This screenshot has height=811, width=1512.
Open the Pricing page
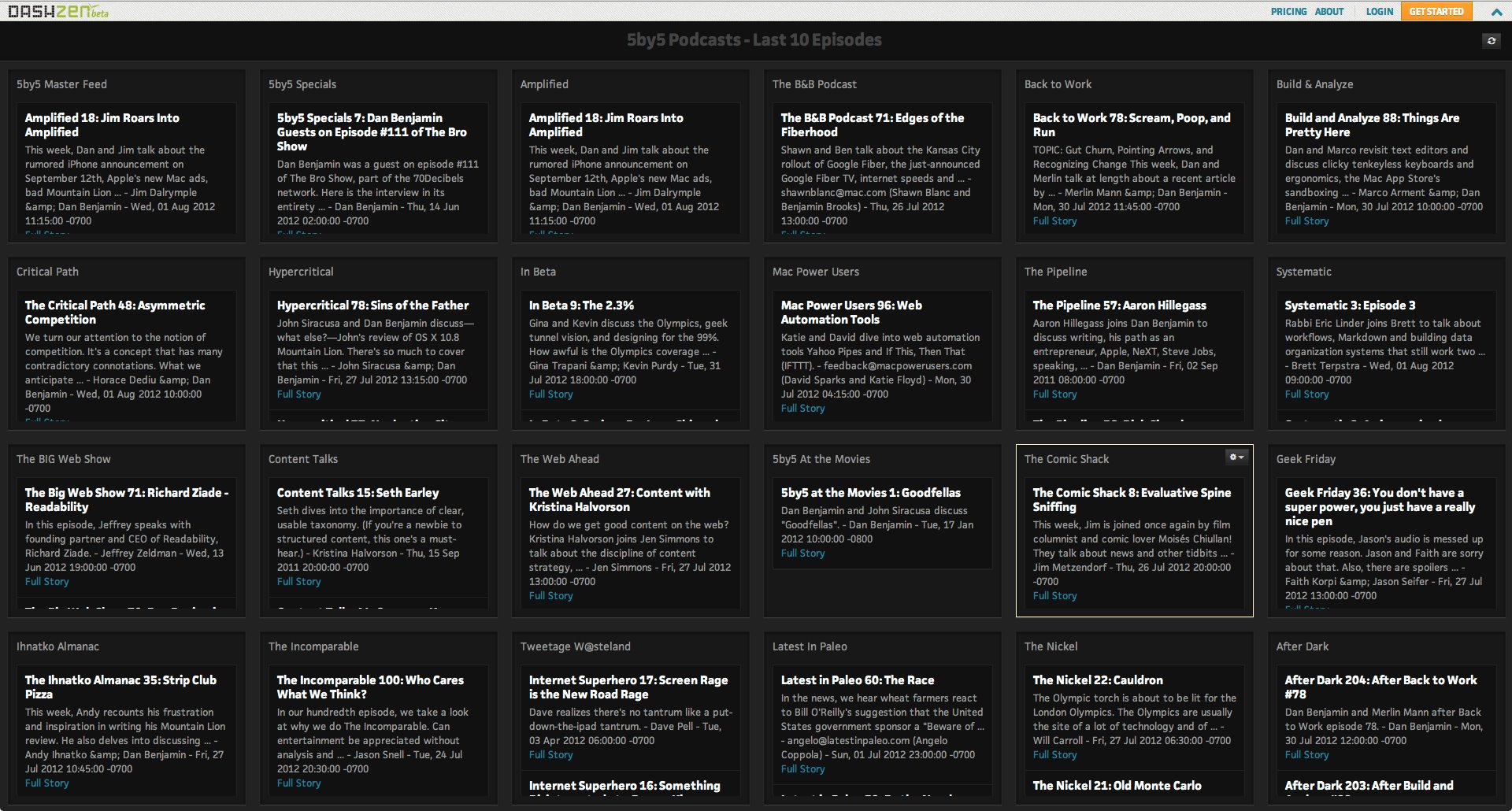(1288, 12)
